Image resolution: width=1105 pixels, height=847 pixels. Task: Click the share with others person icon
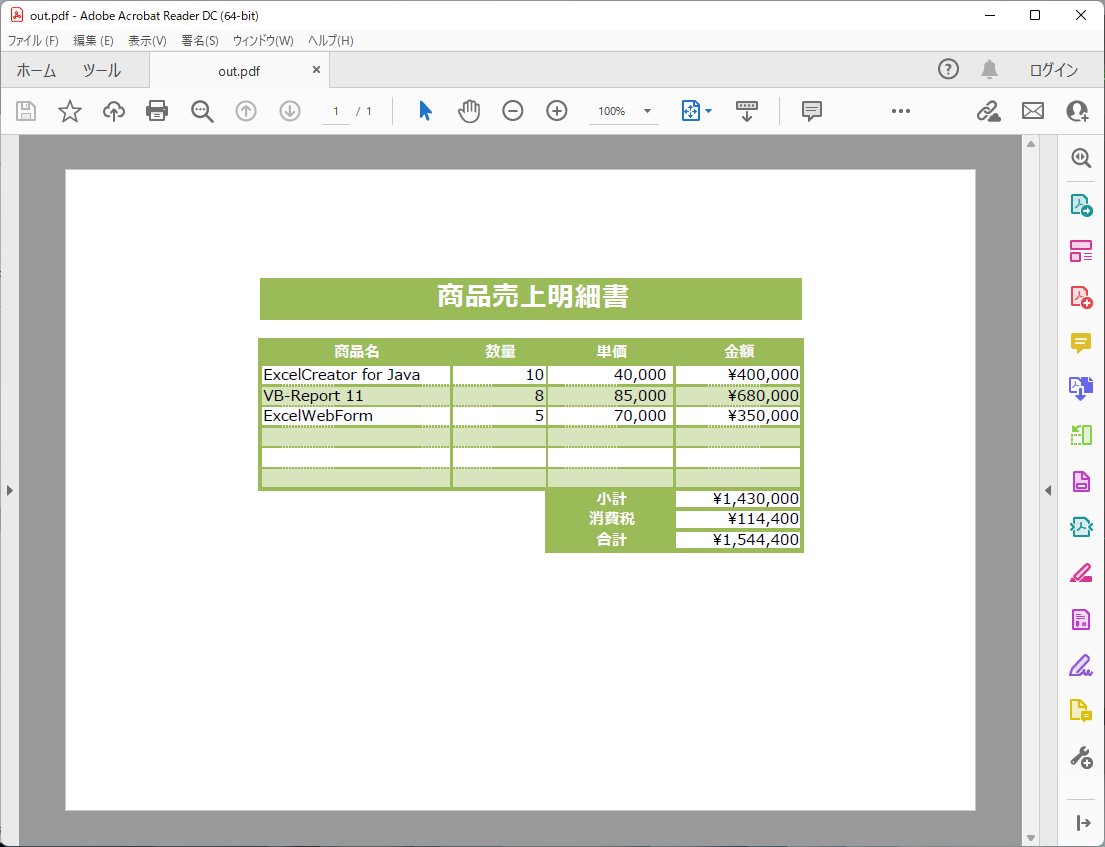1078,111
